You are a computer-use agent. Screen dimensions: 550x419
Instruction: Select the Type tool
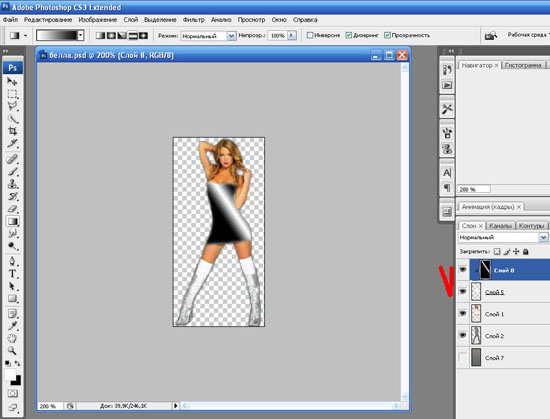pyautogui.click(x=12, y=273)
